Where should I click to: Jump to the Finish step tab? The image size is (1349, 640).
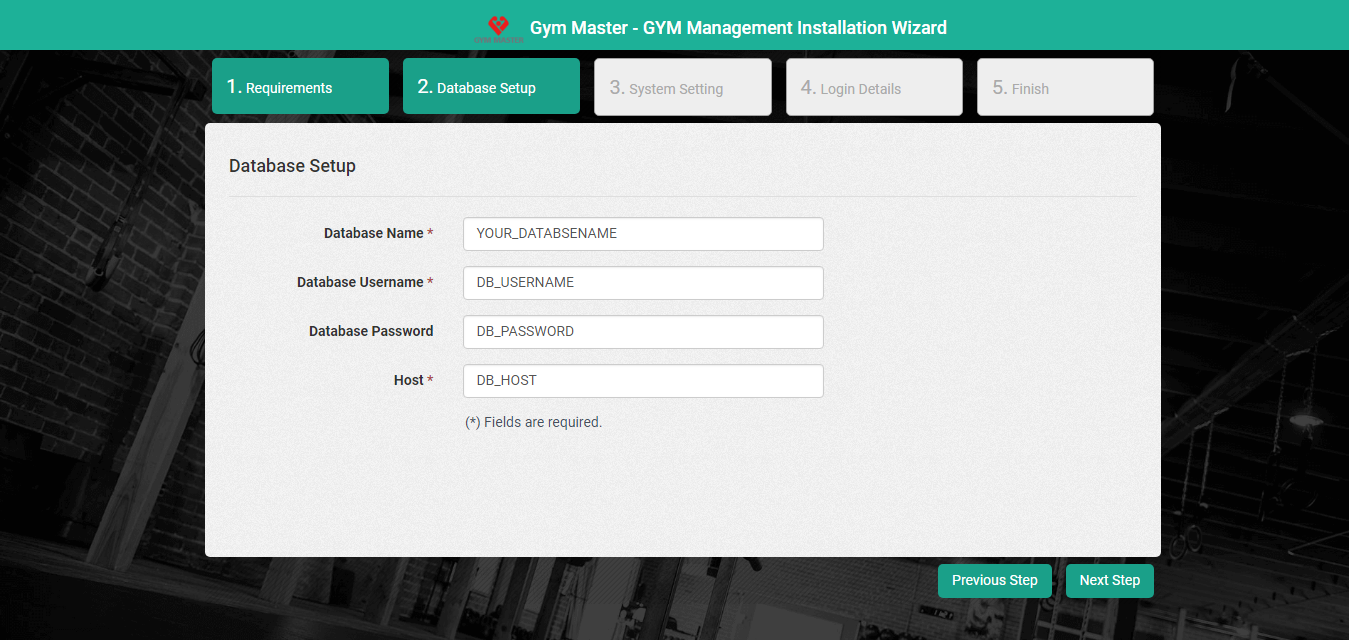[1065, 88]
